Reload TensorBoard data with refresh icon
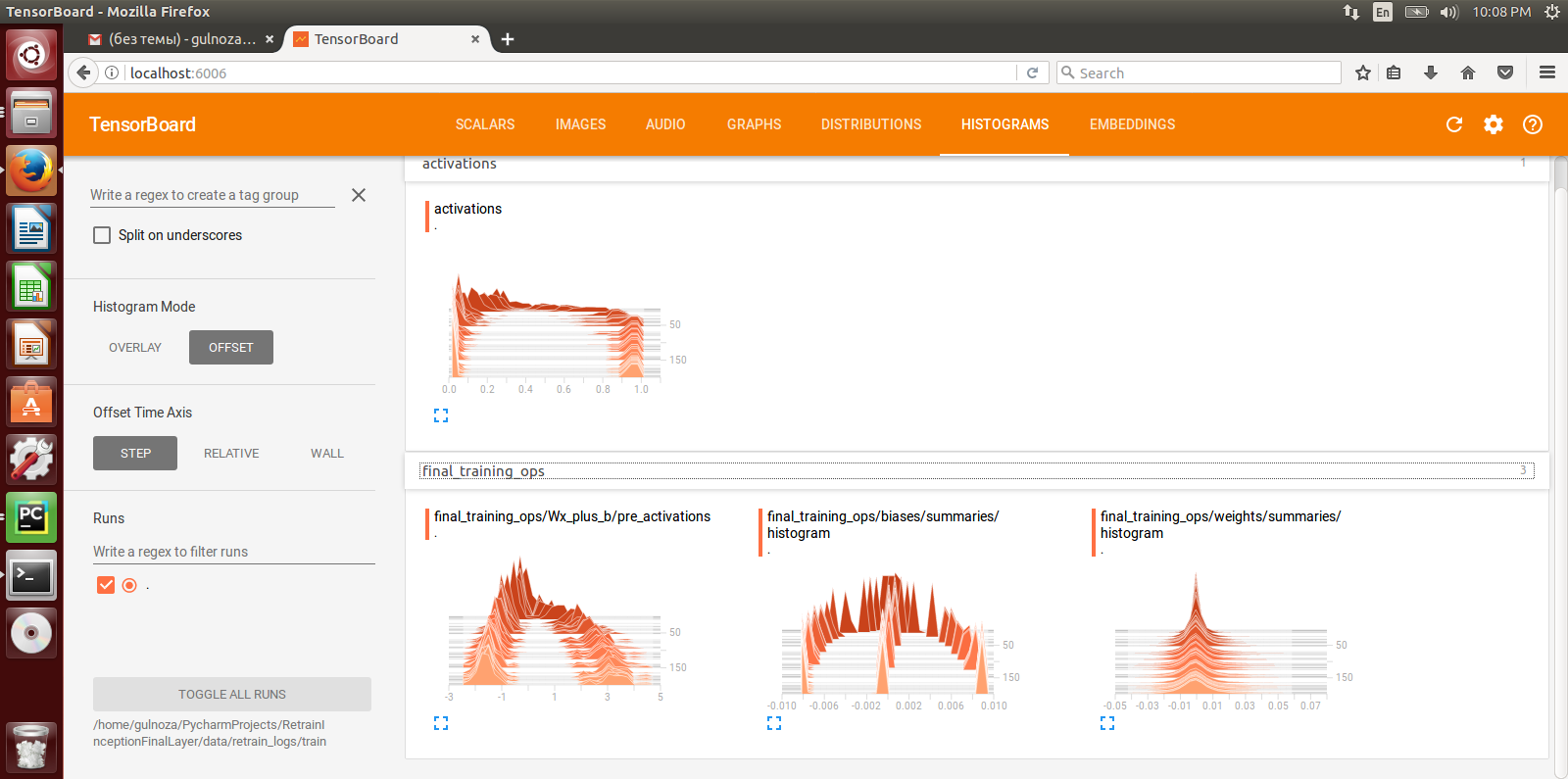 coord(1454,124)
